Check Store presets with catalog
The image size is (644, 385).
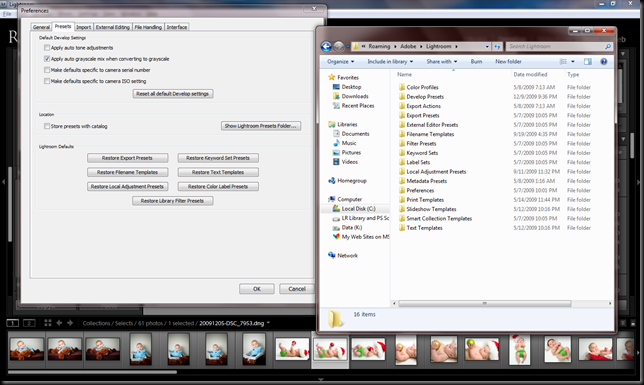point(47,126)
